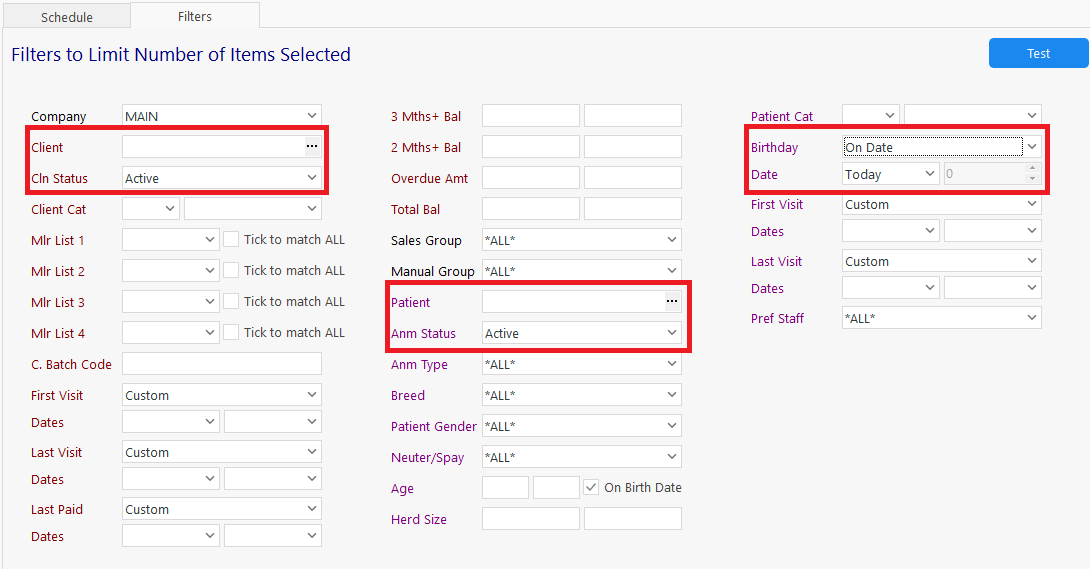The width and height of the screenshot is (1090, 569).
Task: Open the Pref Staff dropdown
Action: [x=1032, y=318]
